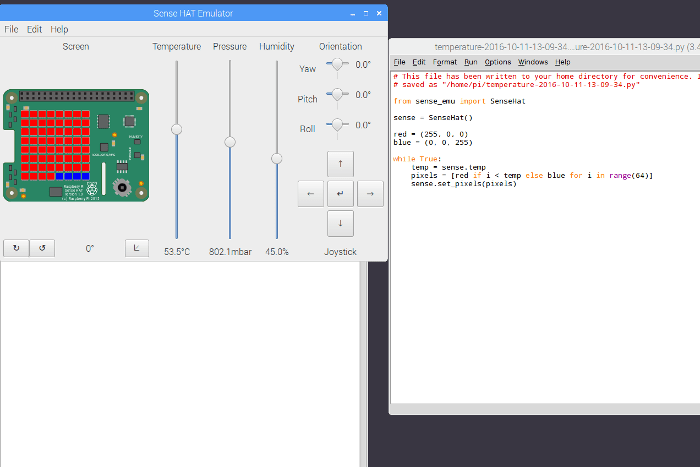The height and width of the screenshot is (467, 700).
Task: Rotate the Sense HAT screen clockwise
Action: (16, 248)
